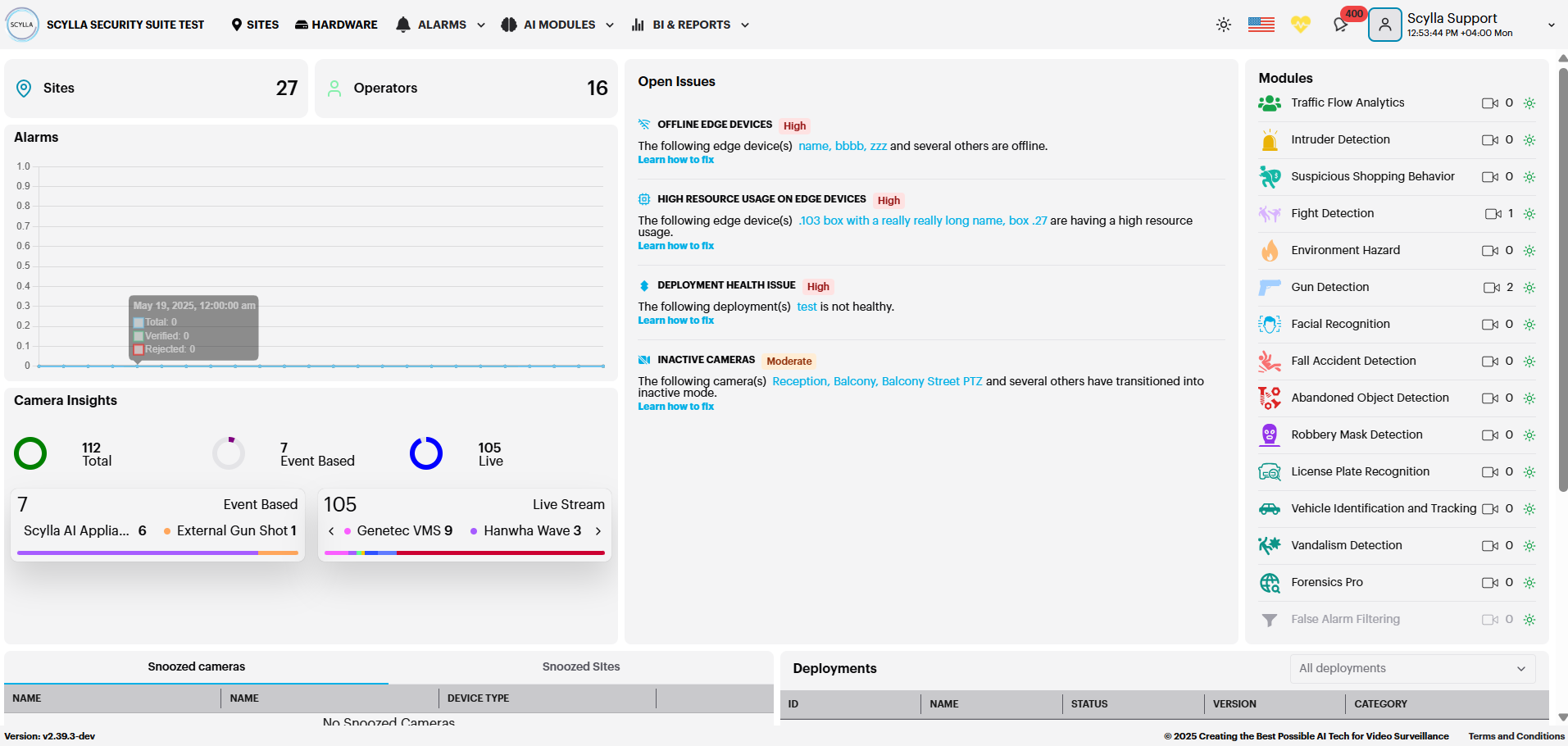
Task: Switch to the Snoozed Sites tab
Action: [x=580, y=666]
